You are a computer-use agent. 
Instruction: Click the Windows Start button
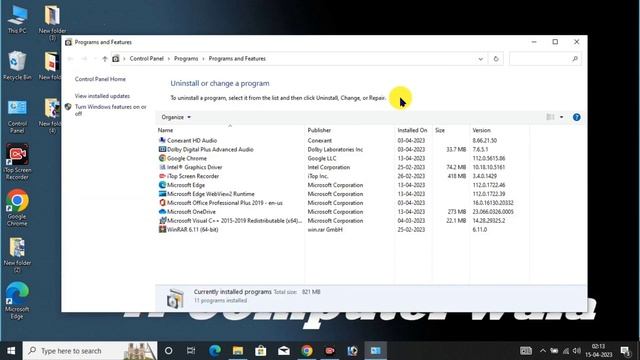pyautogui.click(x=11, y=351)
